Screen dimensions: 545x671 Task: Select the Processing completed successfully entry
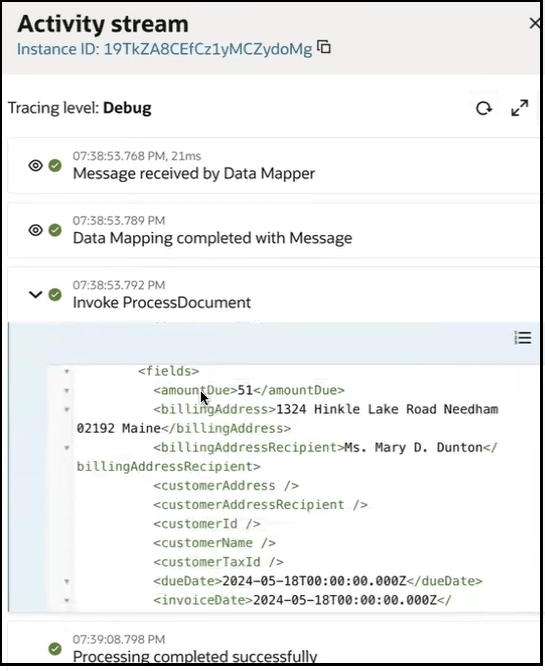[273, 644]
